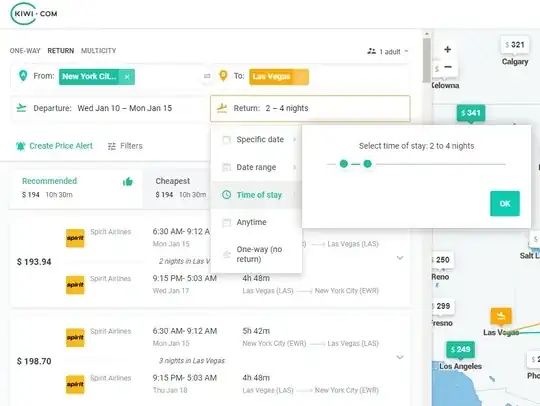Swap origin and destination icon
This screenshot has width=540, height=406.
(207, 76)
